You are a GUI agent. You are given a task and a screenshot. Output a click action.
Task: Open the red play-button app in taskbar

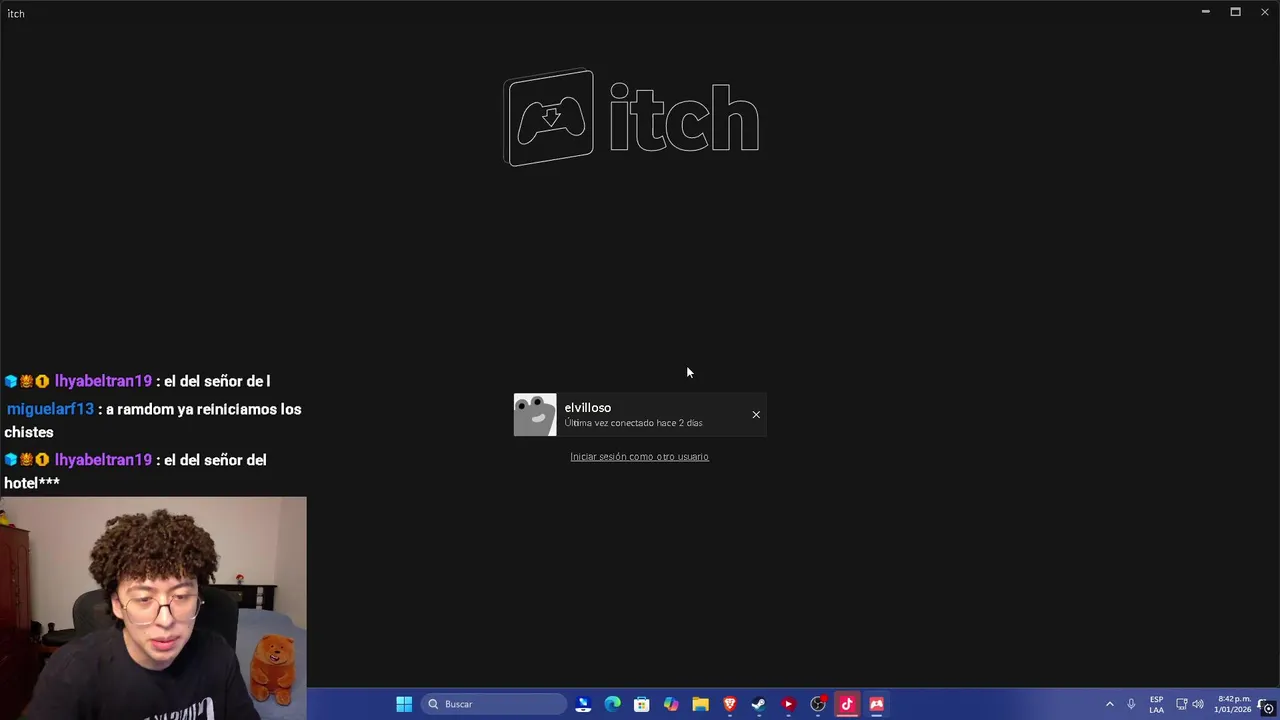tap(788, 704)
